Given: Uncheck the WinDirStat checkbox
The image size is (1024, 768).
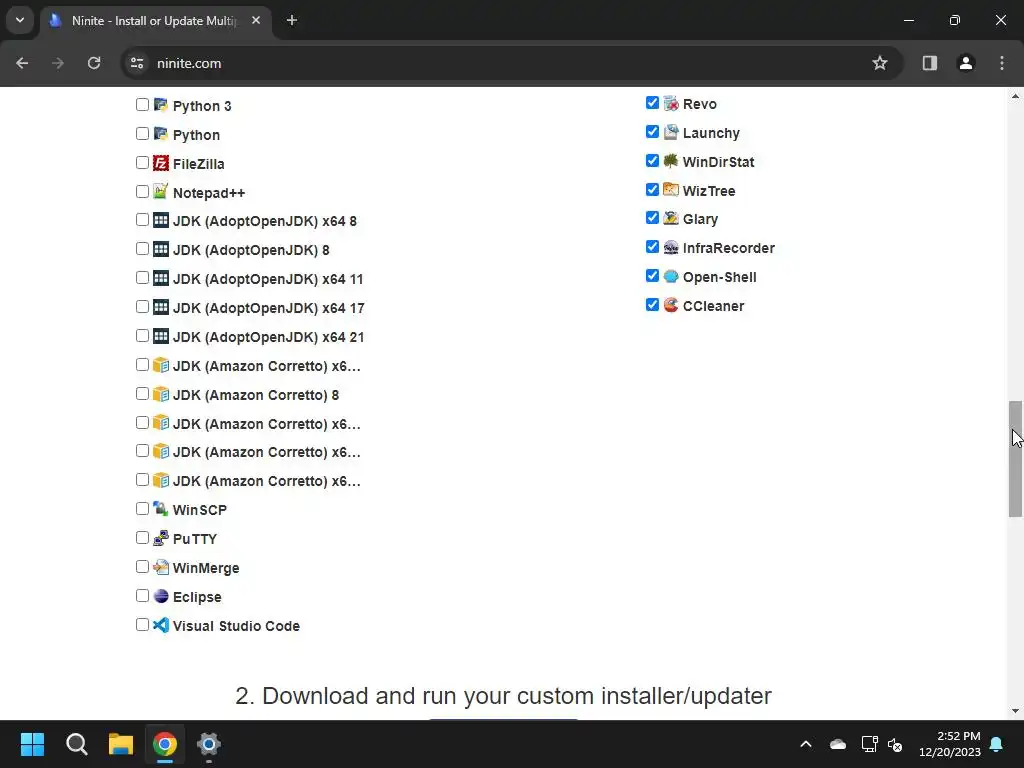Looking at the screenshot, I should coord(652,161).
